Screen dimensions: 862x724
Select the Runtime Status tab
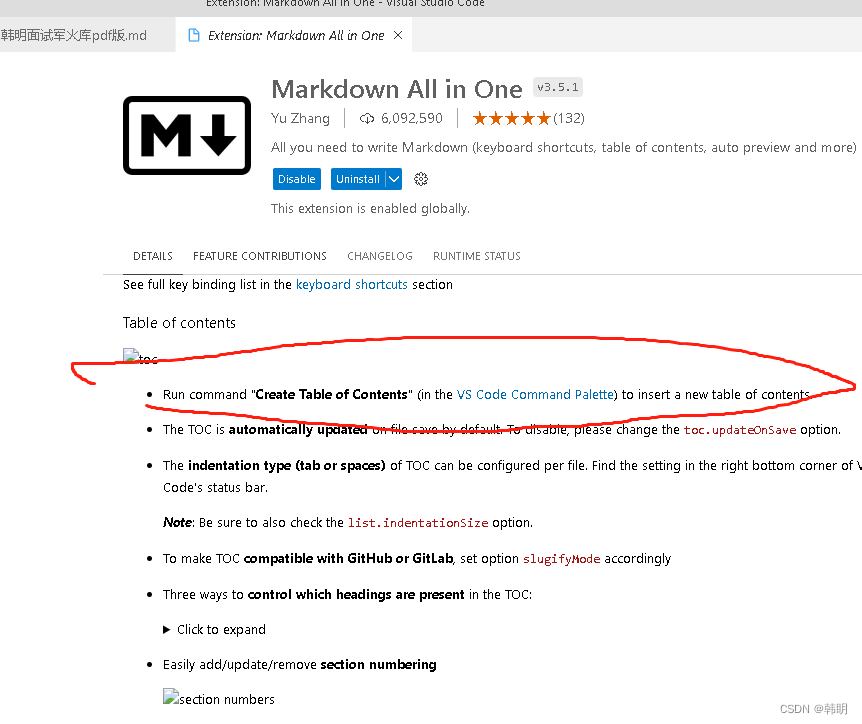click(x=477, y=256)
